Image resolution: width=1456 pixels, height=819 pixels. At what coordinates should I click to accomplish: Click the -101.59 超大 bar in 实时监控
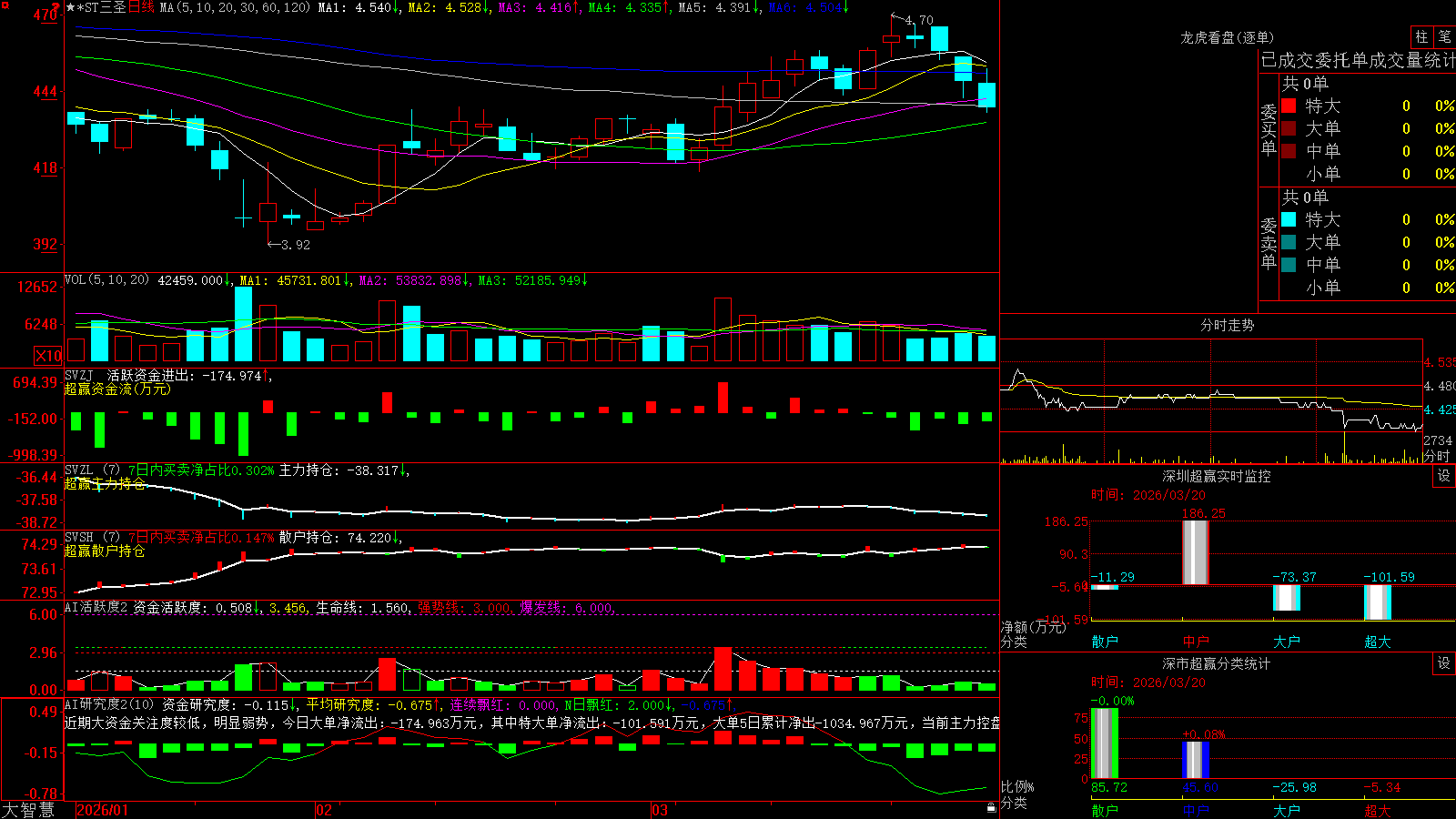pos(1377,602)
